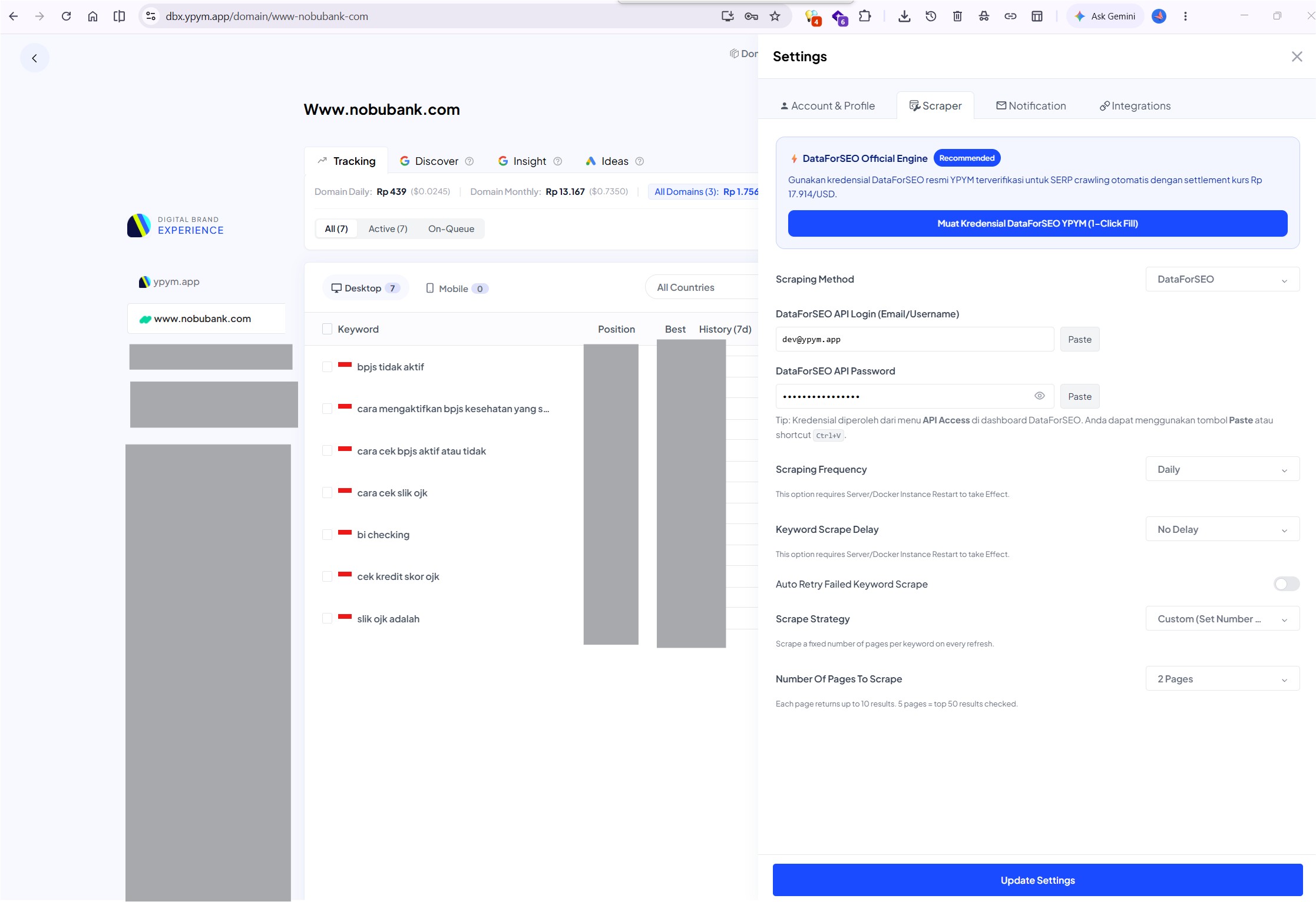Open Chrome three-dot menu

tap(1185, 16)
